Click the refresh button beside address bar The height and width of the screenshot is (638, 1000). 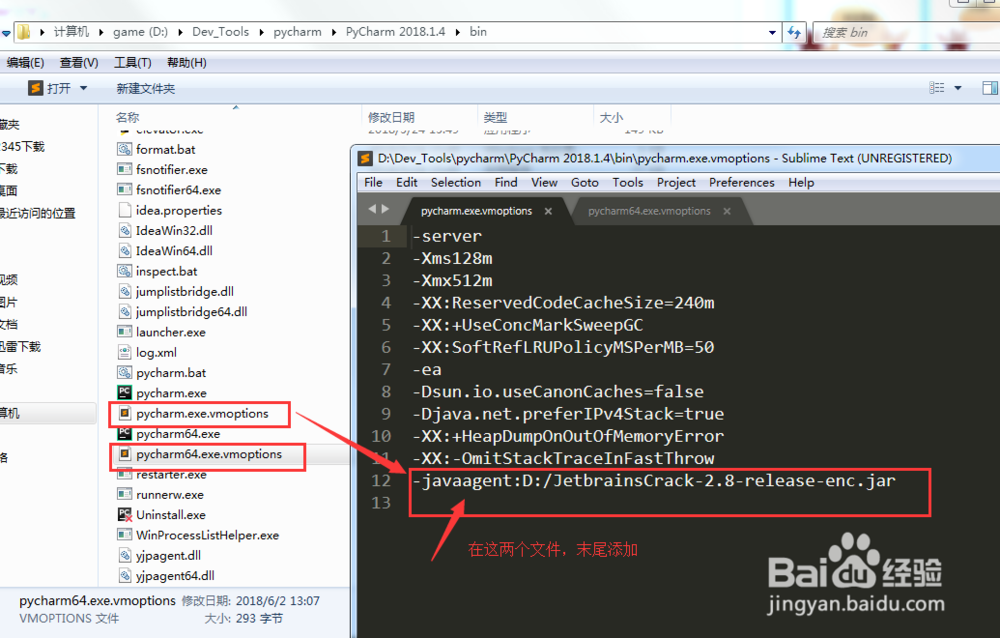point(794,32)
